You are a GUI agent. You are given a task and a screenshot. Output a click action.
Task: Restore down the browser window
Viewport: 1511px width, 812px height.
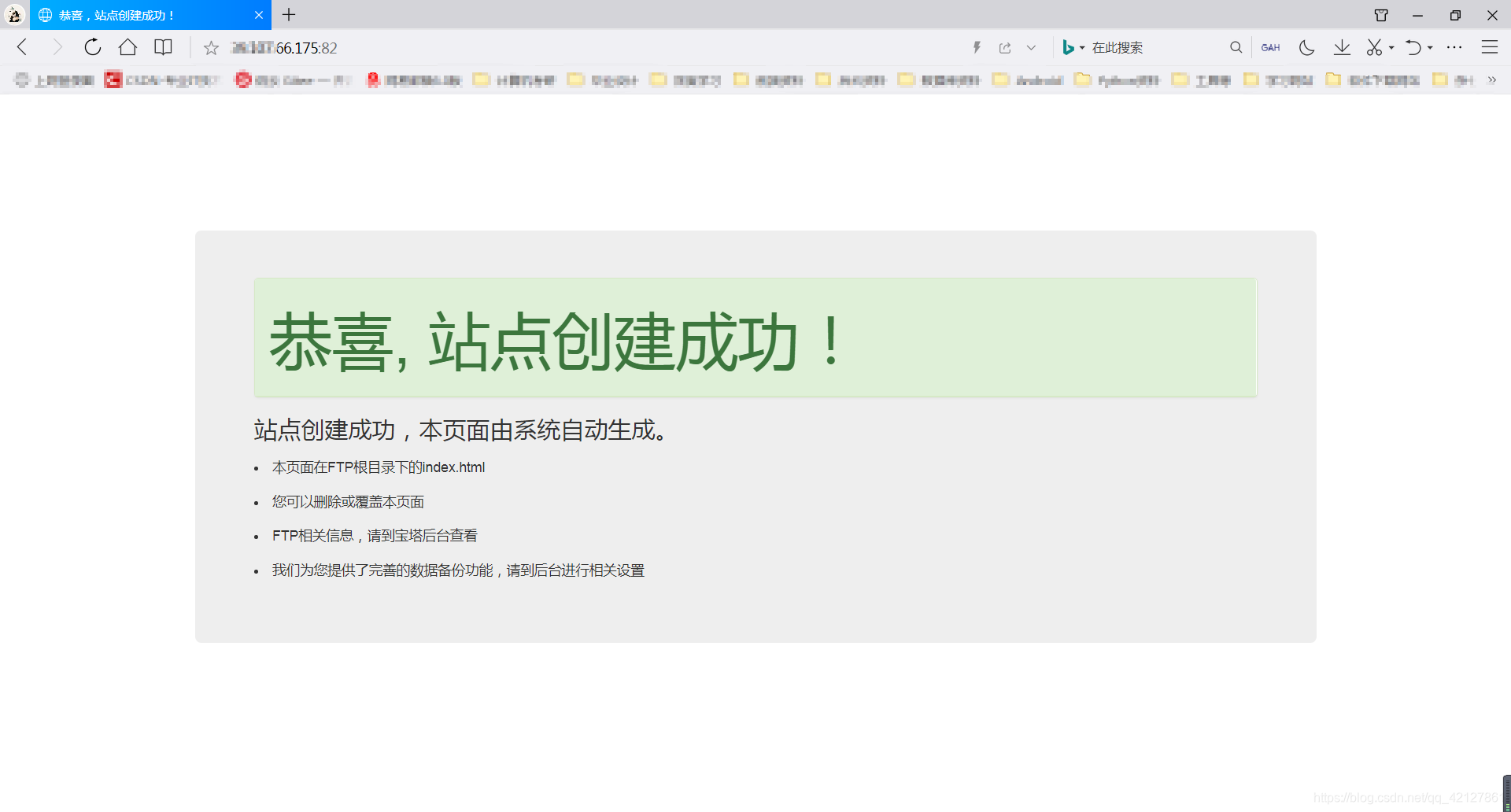coord(1455,15)
